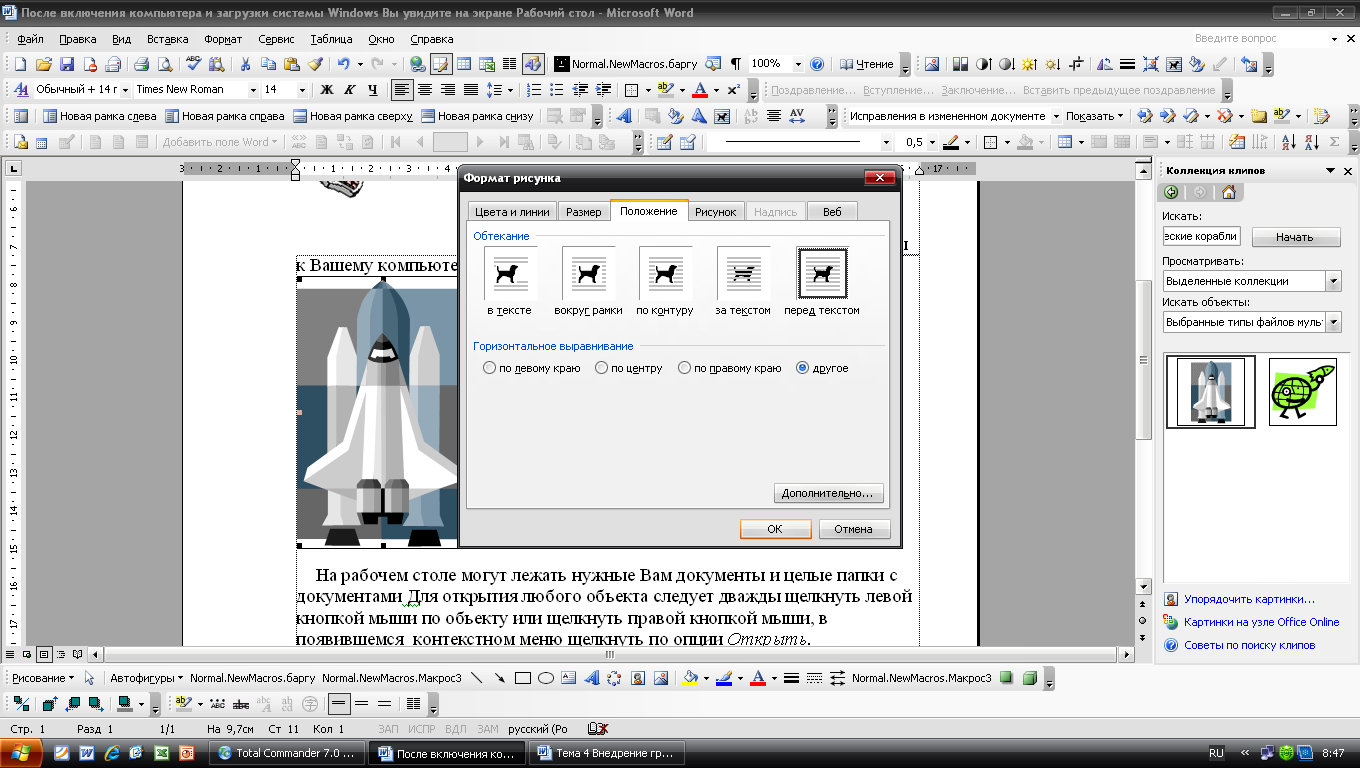
Task: Open the "Сервис" menu
Action: tap(276, 39)
